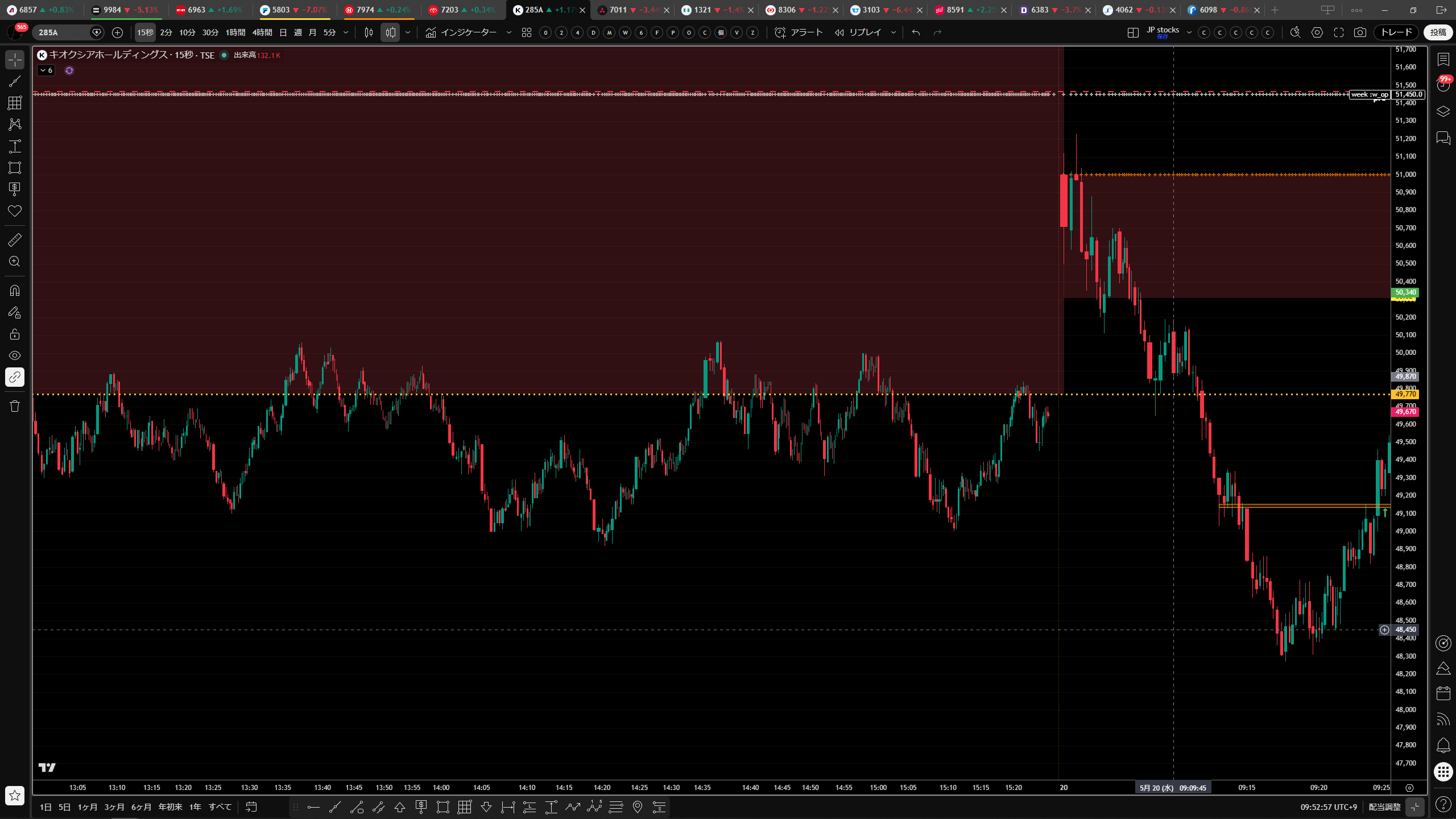Click the 285A symbol search field

(x=61, y=32)
